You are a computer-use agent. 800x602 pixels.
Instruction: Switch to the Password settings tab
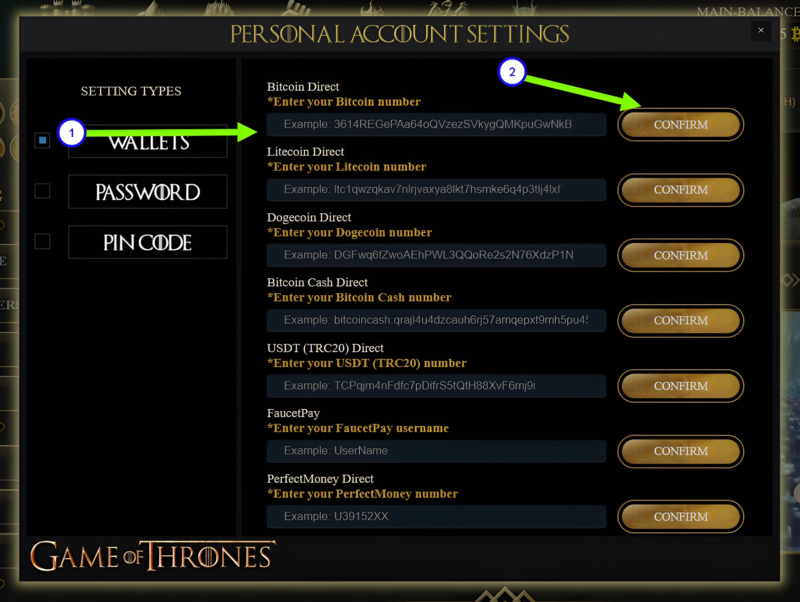147,192
